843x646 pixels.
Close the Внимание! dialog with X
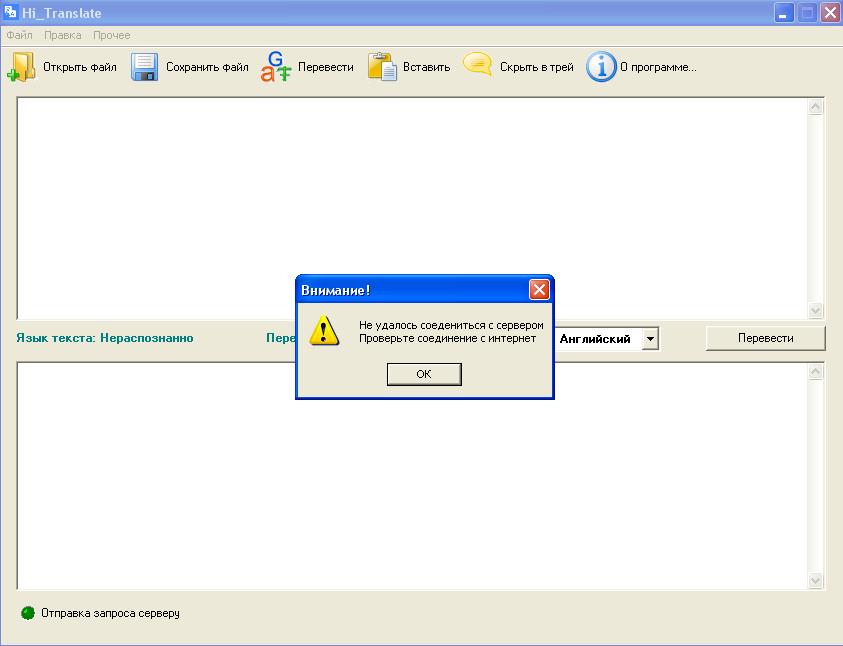(539, 290)
